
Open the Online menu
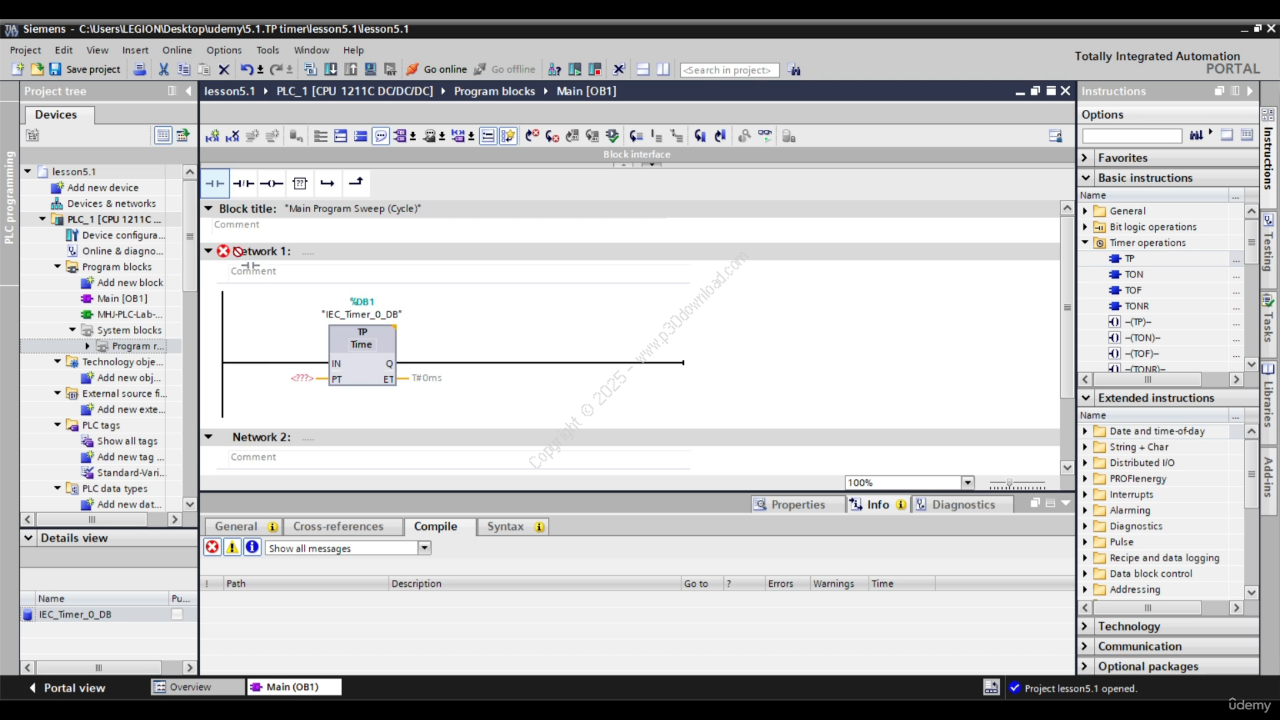pyautogui.click(x=176, y=50)
